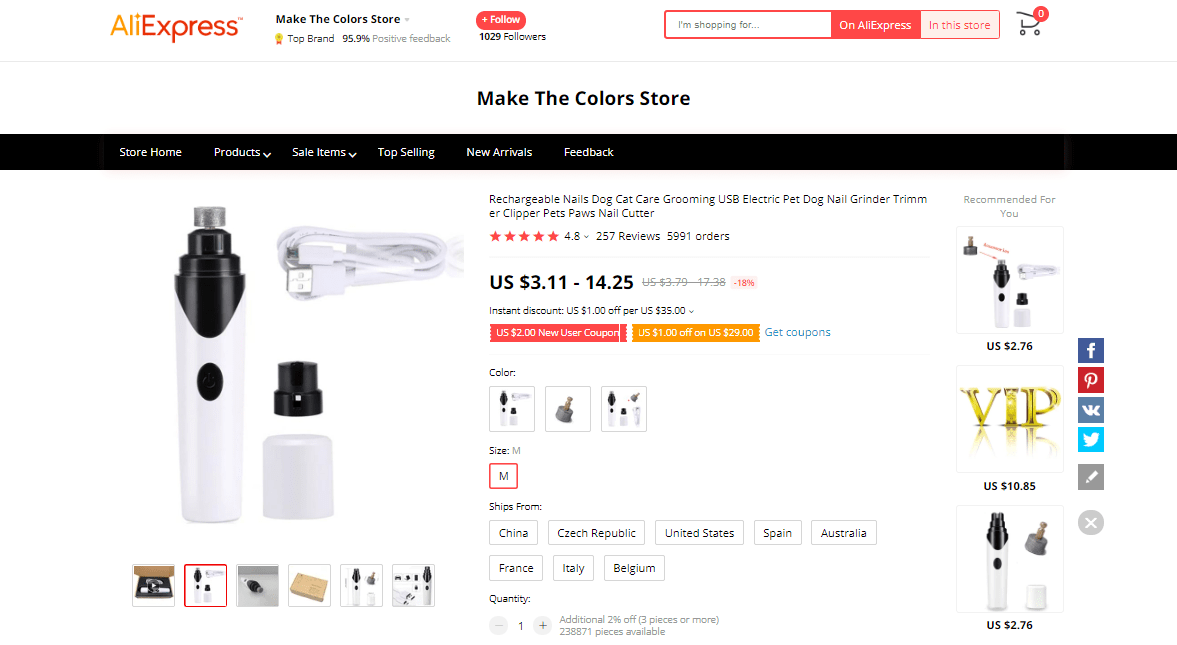
Task: Share product on VK
Action: tap(1090, 410)
